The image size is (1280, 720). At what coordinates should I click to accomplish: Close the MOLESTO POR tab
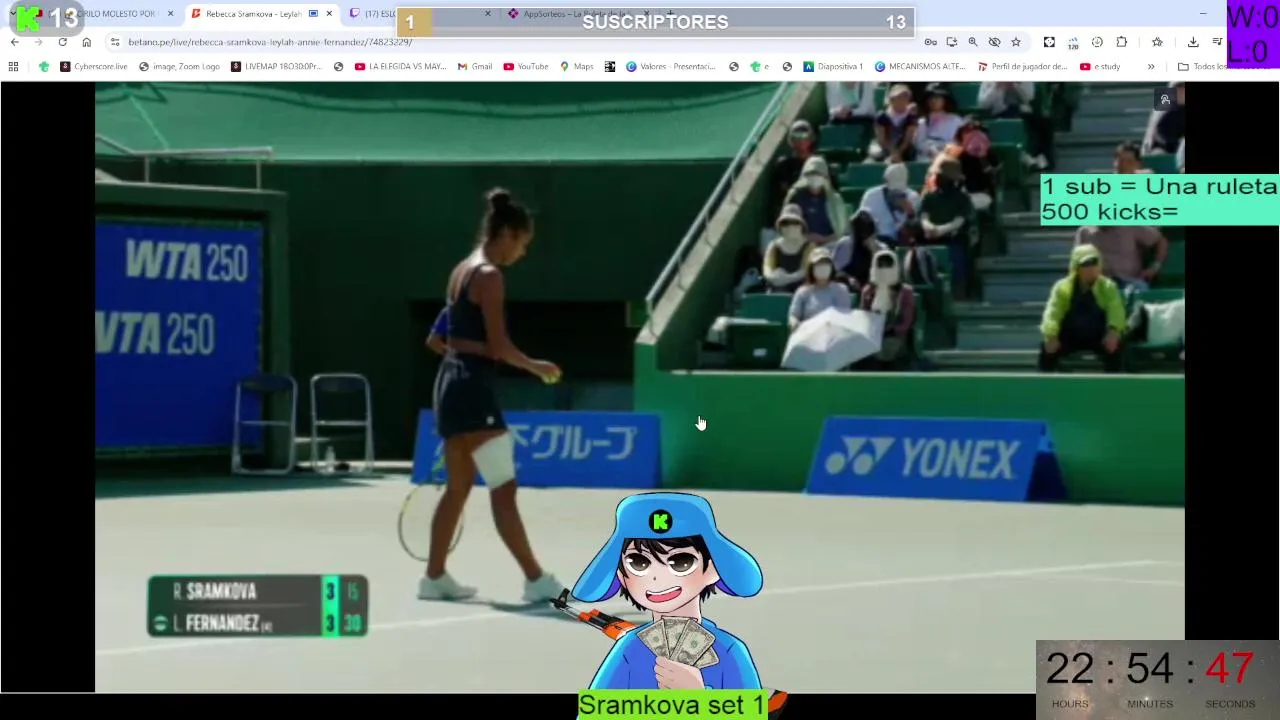coord(170,14)
